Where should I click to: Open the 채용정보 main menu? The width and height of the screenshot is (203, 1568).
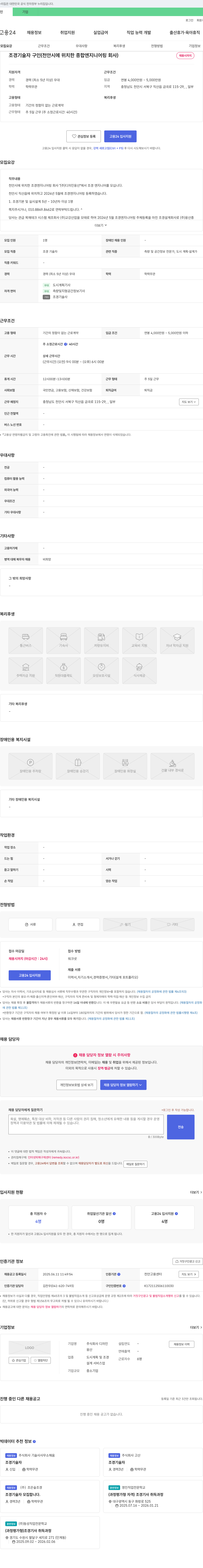34,33
